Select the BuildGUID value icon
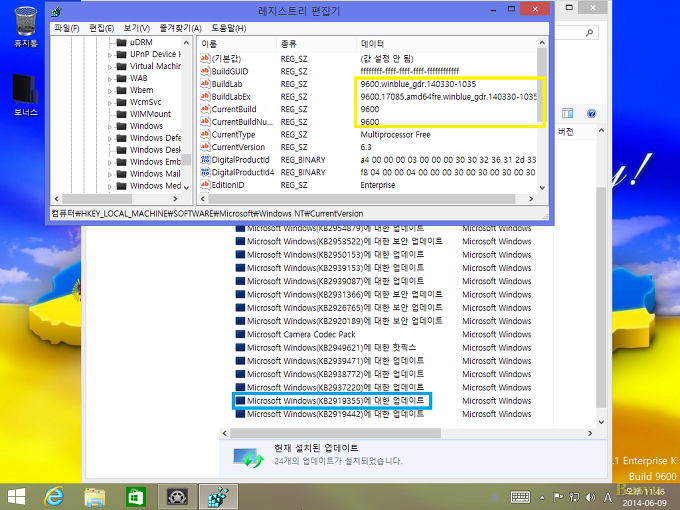The image size is (680, 510). (x=205, y=71)
